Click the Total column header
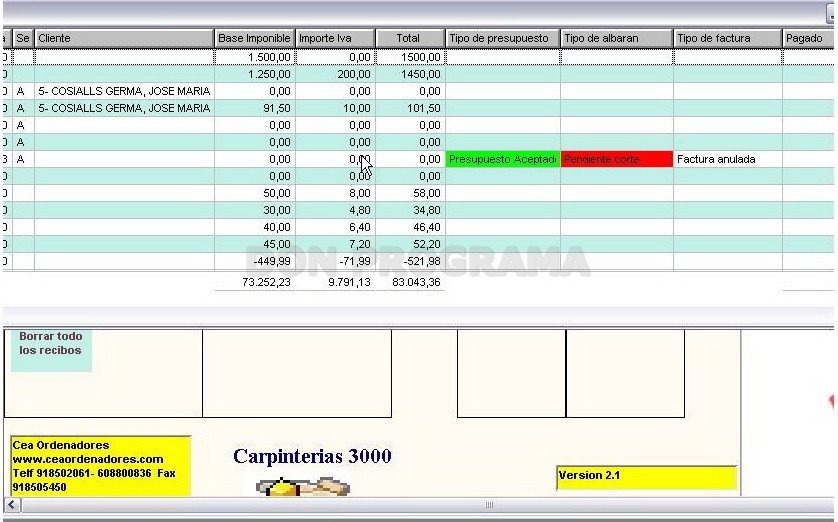The image size is (838, 522). click(410, 38)
